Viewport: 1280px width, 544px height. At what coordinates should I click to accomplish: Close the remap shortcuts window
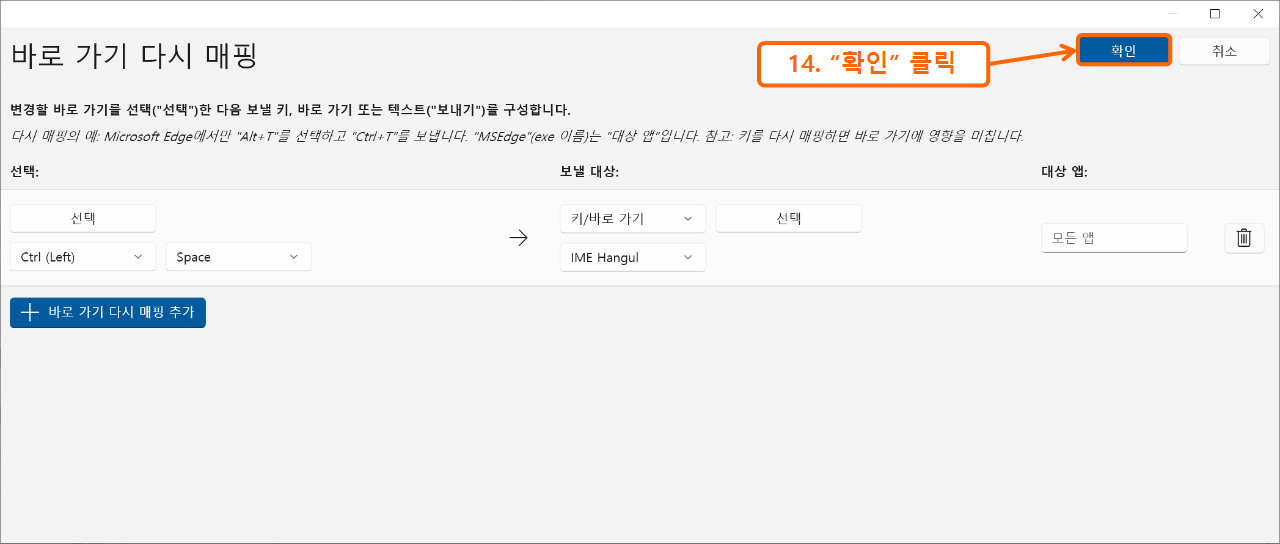[1257, 13]
